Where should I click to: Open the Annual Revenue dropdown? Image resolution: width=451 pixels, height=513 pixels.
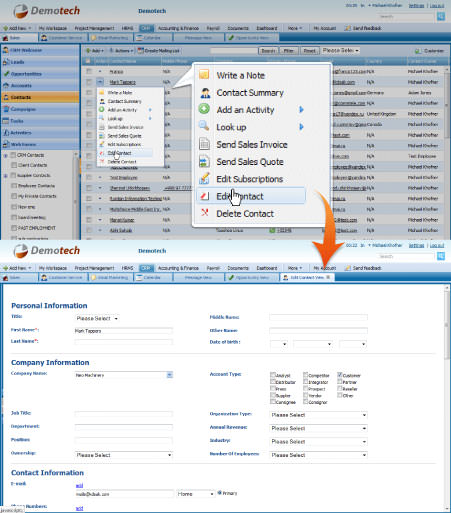pos(318,428)
